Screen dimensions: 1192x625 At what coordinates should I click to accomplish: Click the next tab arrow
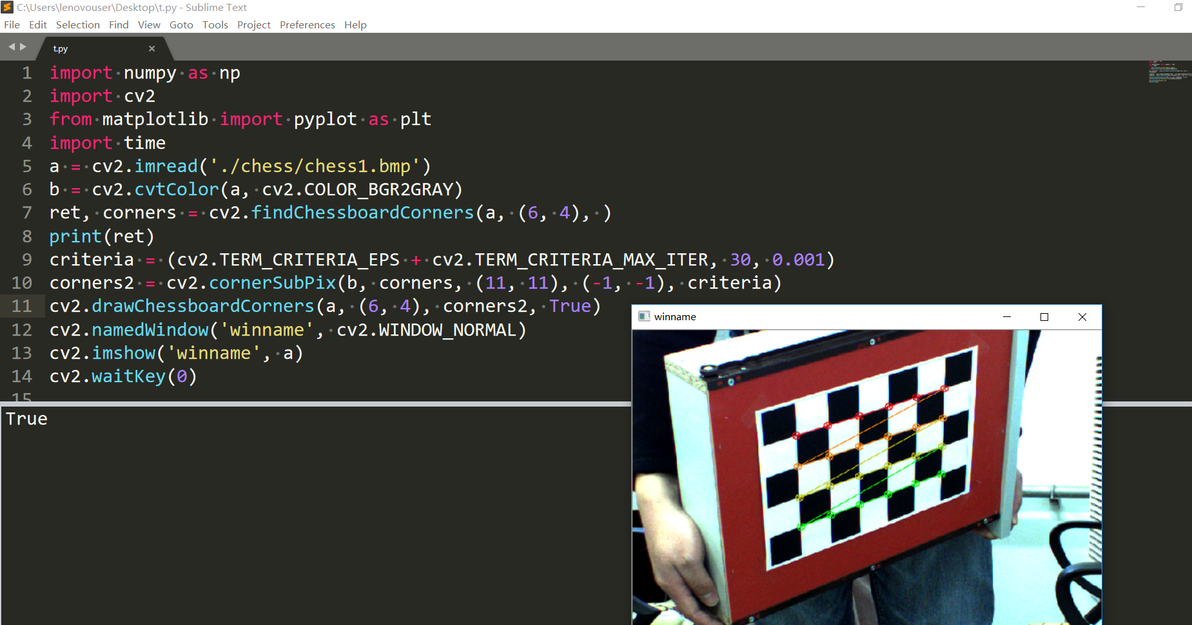point(23,47)
